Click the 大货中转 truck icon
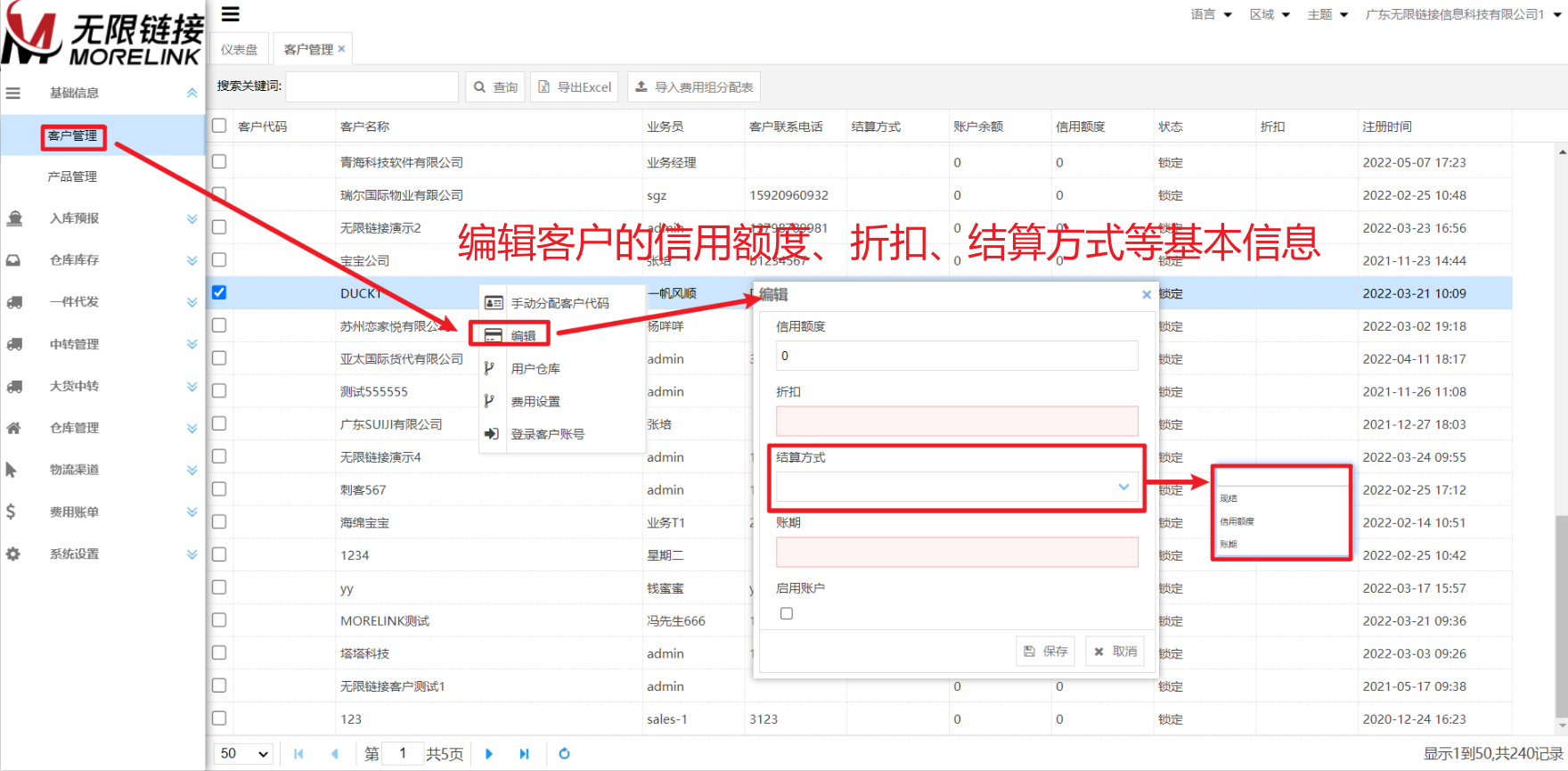 pyautogui.click(x=14, y=386)
